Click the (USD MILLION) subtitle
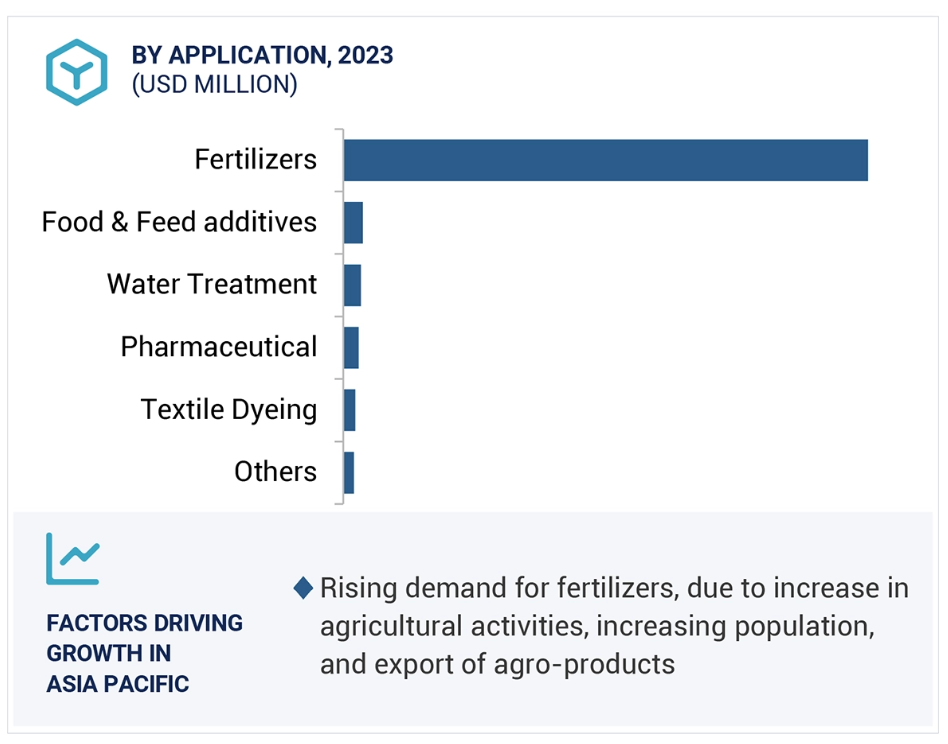 click(x=215, y=85)
